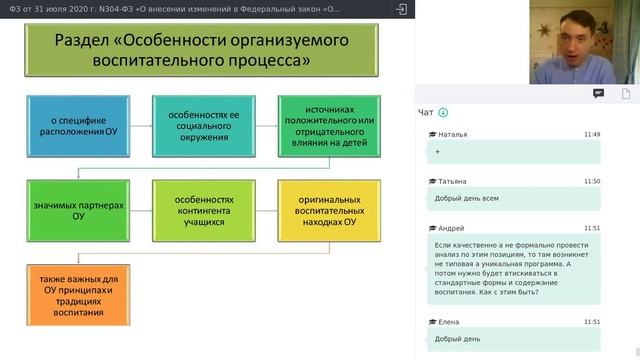Click graduation cap icon beside Татьяна
The width and height of the screenshot is (640, 360).
click(x=433, y=181)
